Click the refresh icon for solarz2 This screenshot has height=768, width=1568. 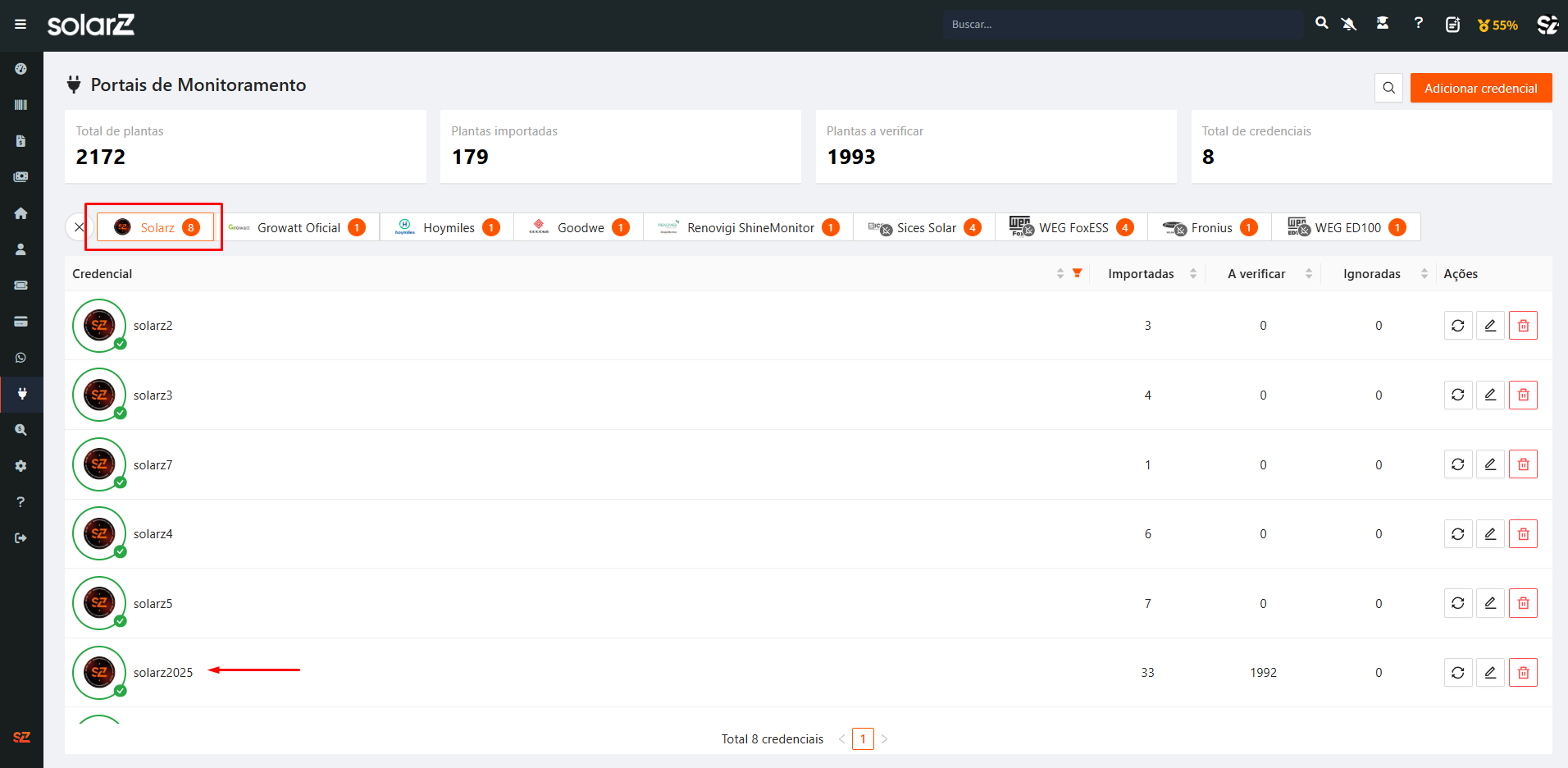coord(1457,326)
